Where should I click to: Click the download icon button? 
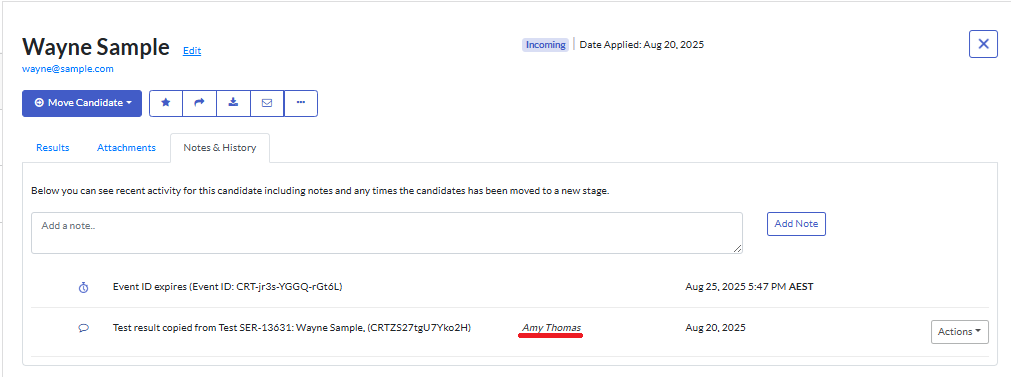233,103
